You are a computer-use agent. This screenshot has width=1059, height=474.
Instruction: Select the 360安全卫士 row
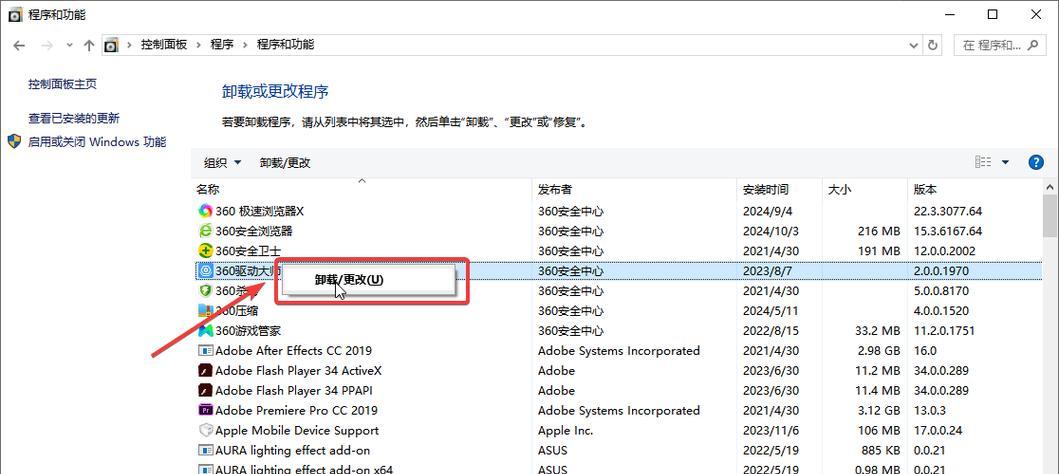(618, 251)
